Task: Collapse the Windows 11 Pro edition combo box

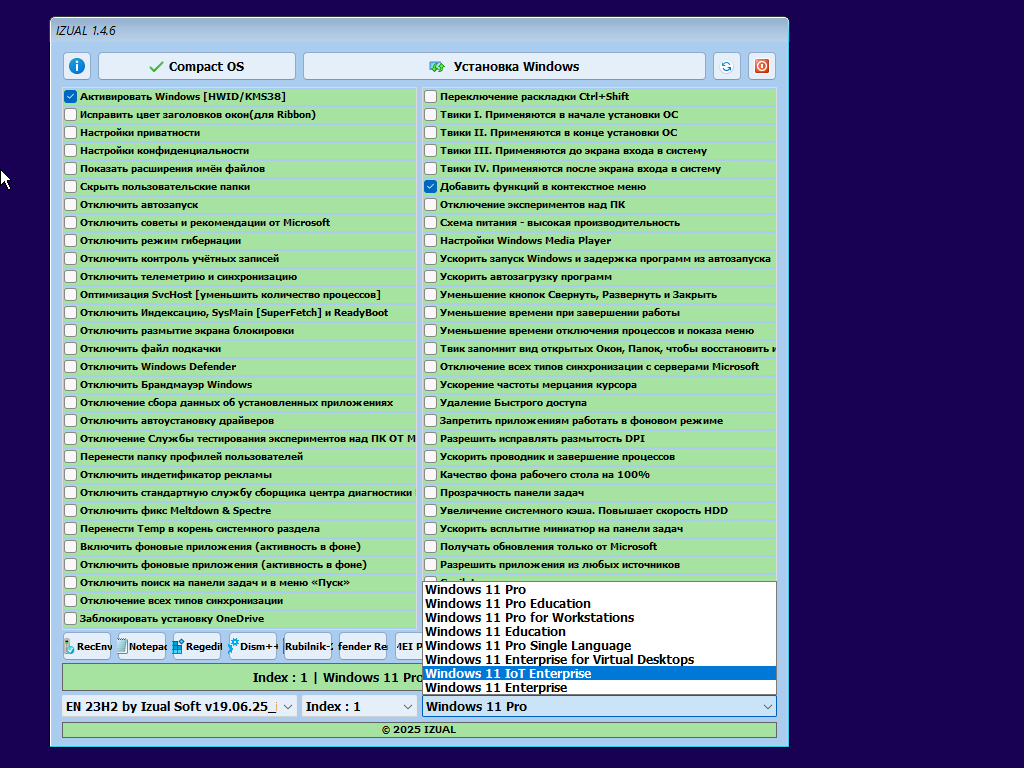Action: pos(600,707)
